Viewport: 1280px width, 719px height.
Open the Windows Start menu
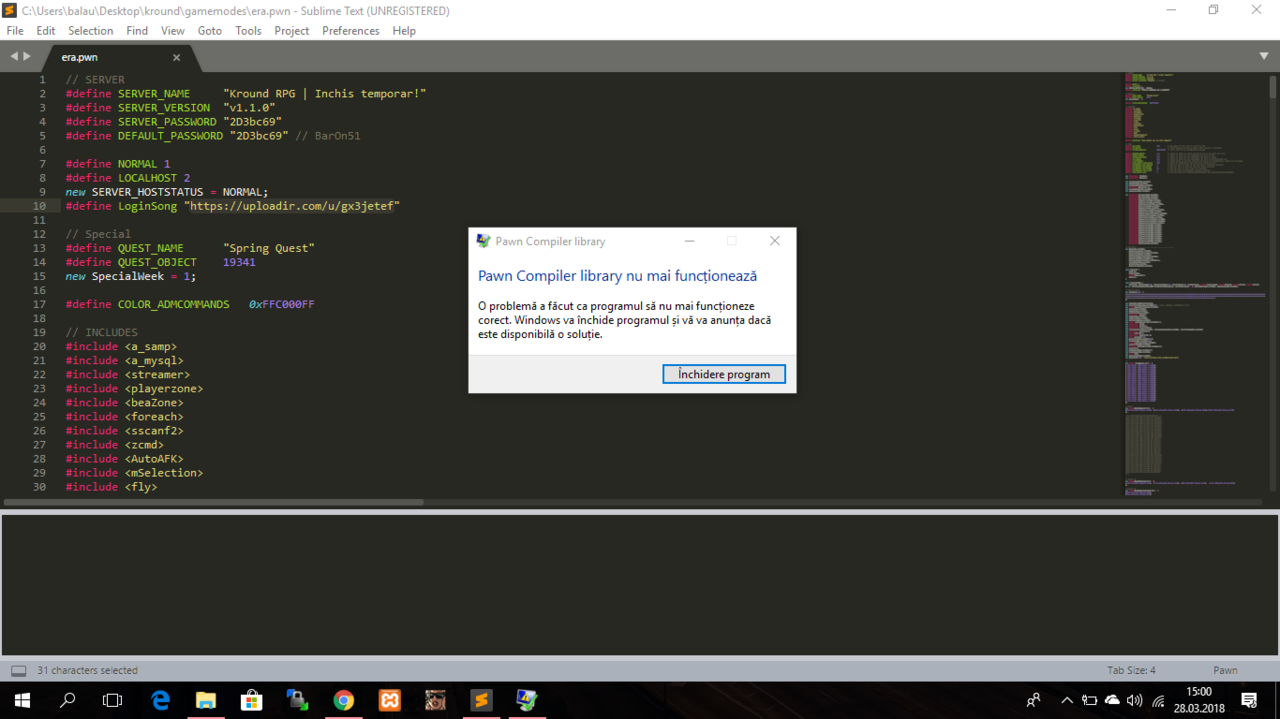pos(22,701)
